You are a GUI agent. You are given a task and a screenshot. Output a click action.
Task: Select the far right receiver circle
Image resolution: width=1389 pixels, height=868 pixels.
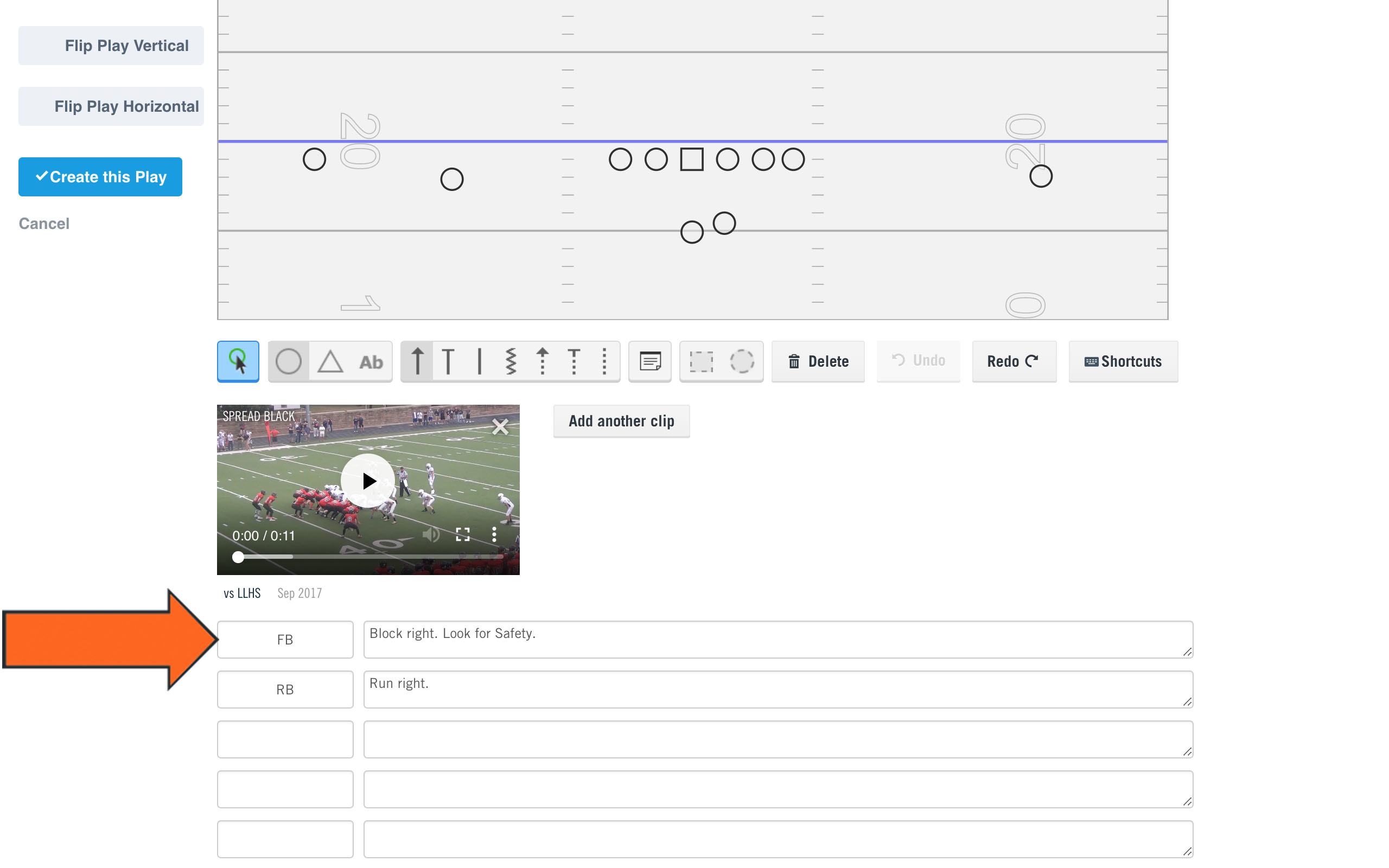(x=1041, y=176)
